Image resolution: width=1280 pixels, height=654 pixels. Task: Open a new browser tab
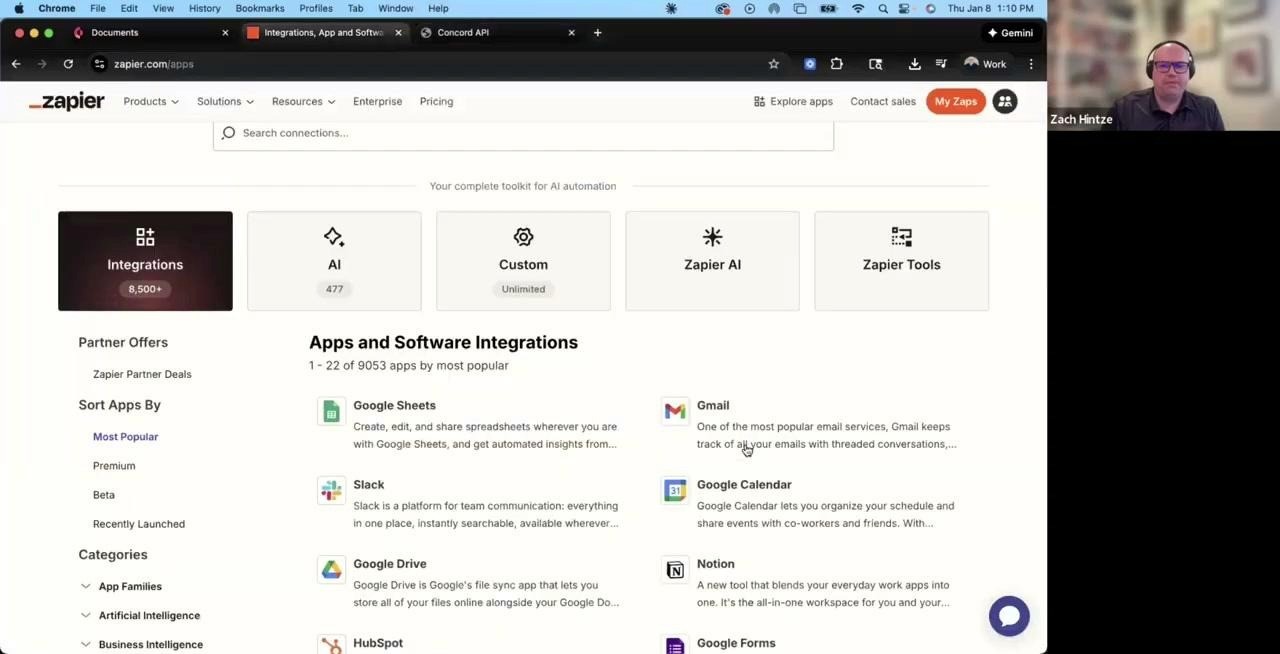pyautogui.click(x=597, y=33)
